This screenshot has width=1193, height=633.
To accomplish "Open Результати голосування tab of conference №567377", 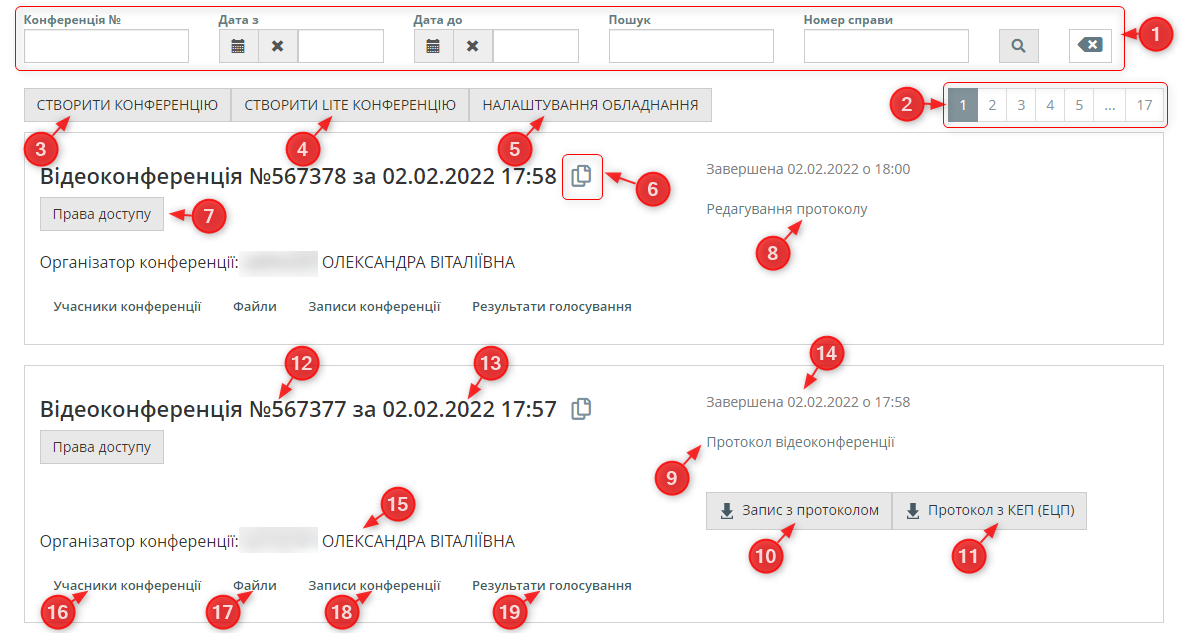I will pos(551,586).
